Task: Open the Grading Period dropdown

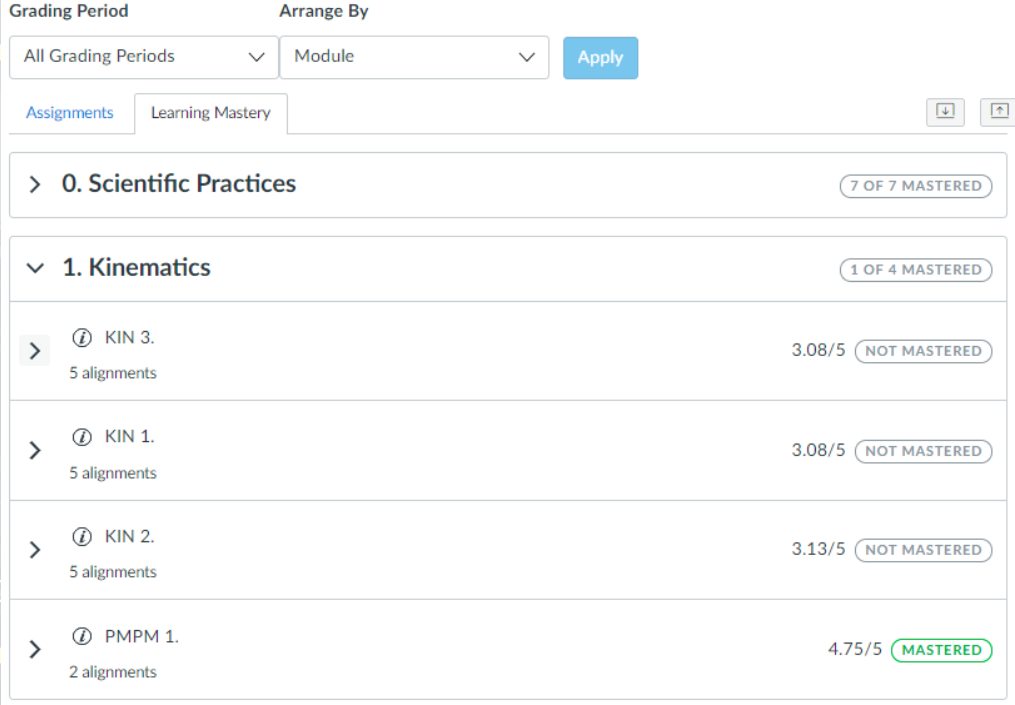Action: pyautogui.click(x=143, y=57)
